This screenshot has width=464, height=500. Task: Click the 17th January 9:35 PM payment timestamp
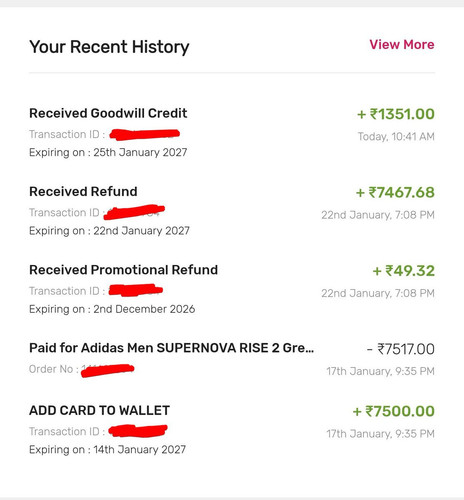[x=380, y=371]
